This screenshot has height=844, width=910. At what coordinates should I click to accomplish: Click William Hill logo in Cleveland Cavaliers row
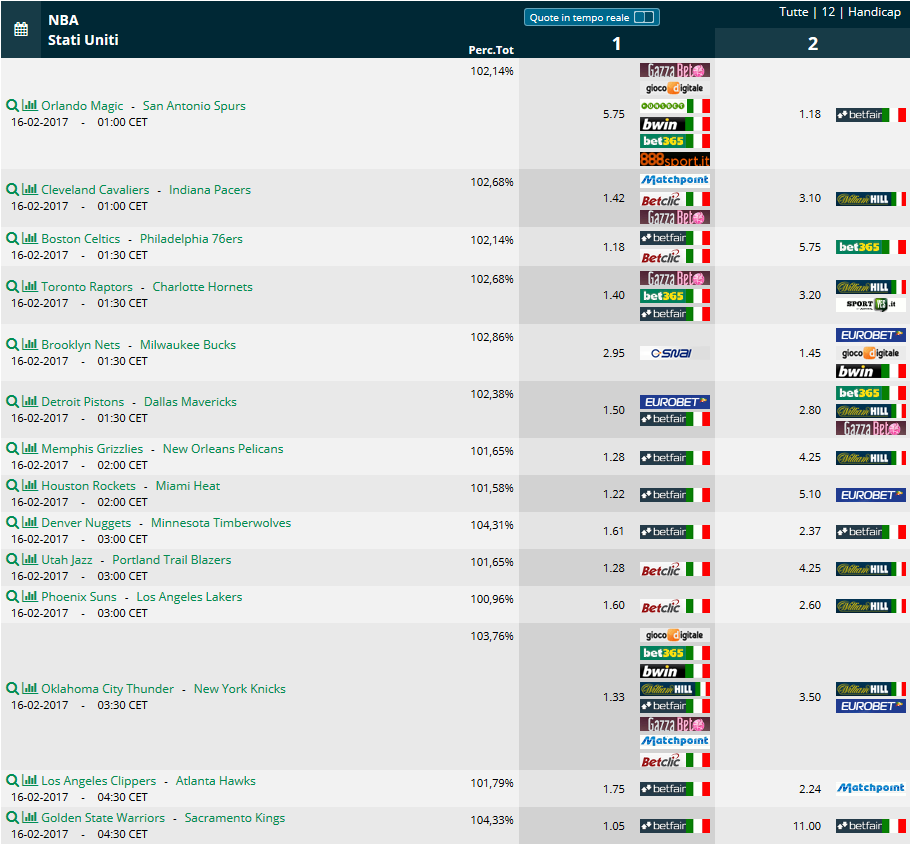(871, 199)
